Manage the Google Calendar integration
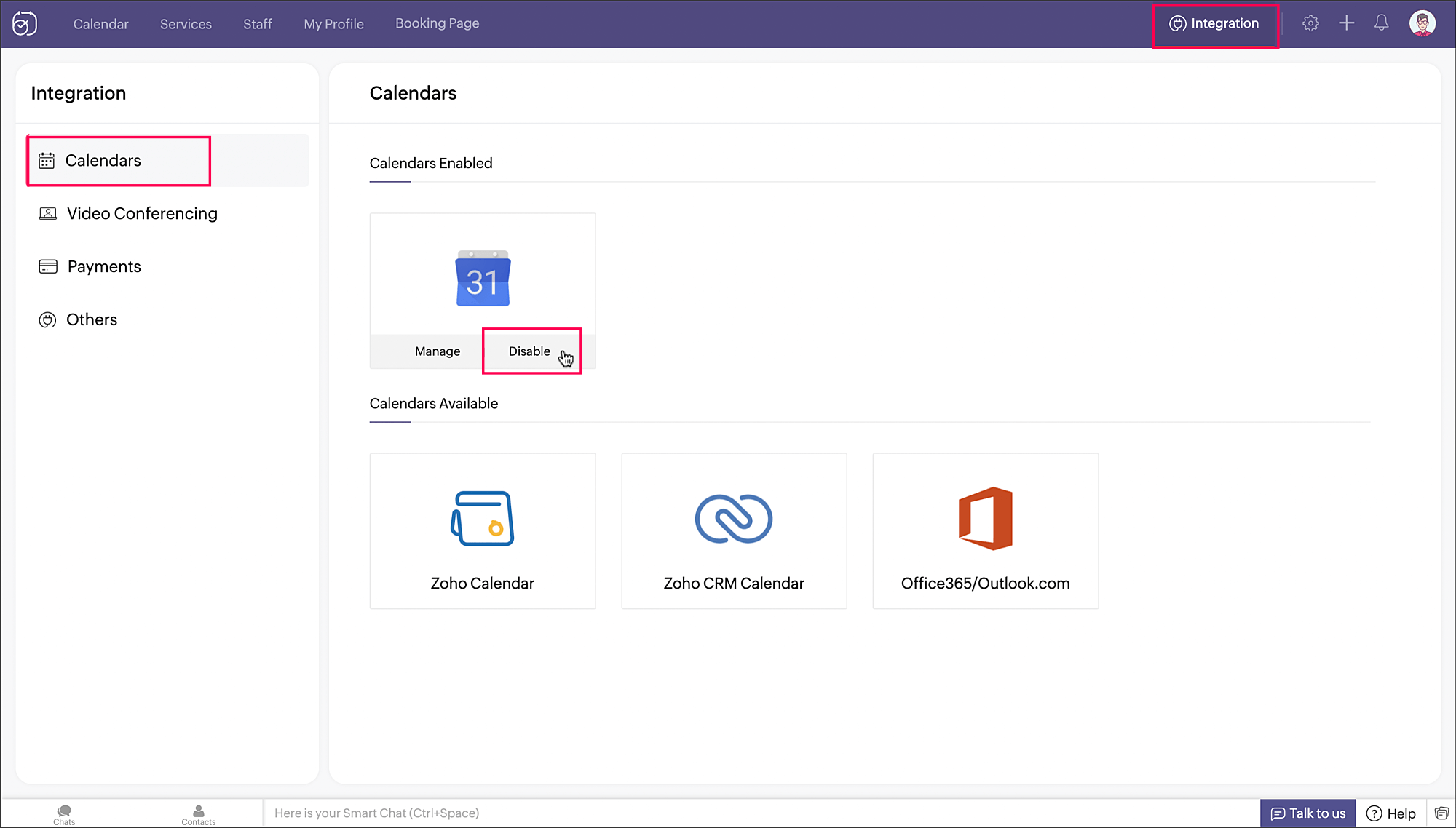Image resolution: width=1456 pixels, height=828 pixels. point(438,351)
